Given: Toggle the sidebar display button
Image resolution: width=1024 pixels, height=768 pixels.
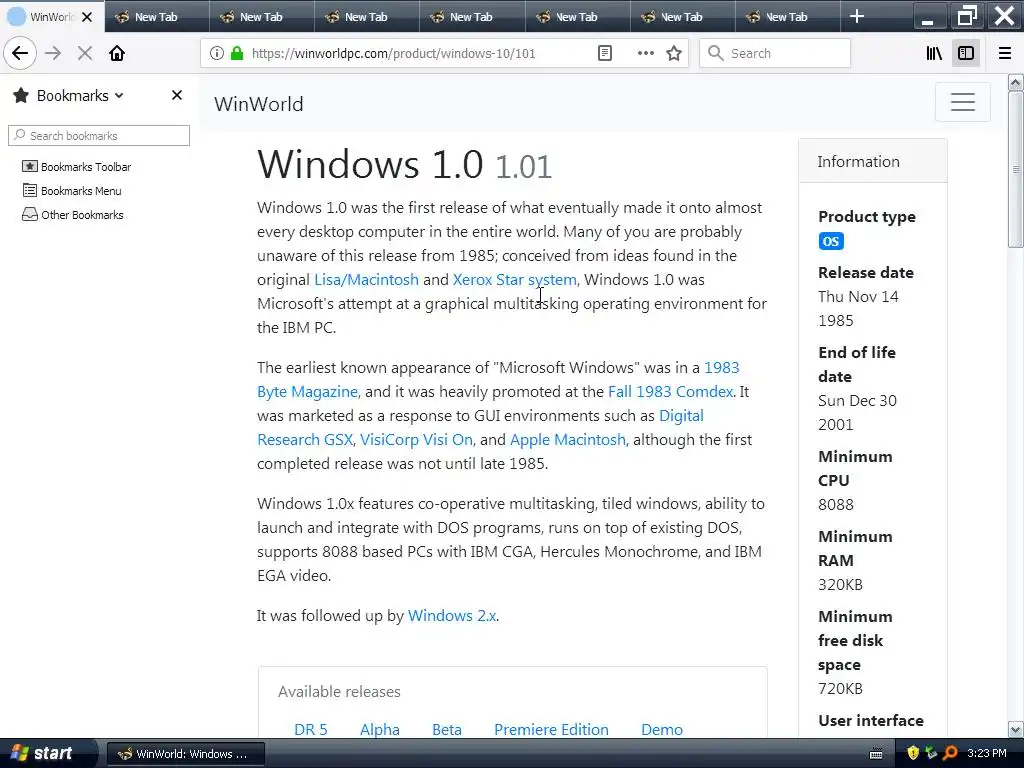Looking at the screenshot, I should click(966, 54).
